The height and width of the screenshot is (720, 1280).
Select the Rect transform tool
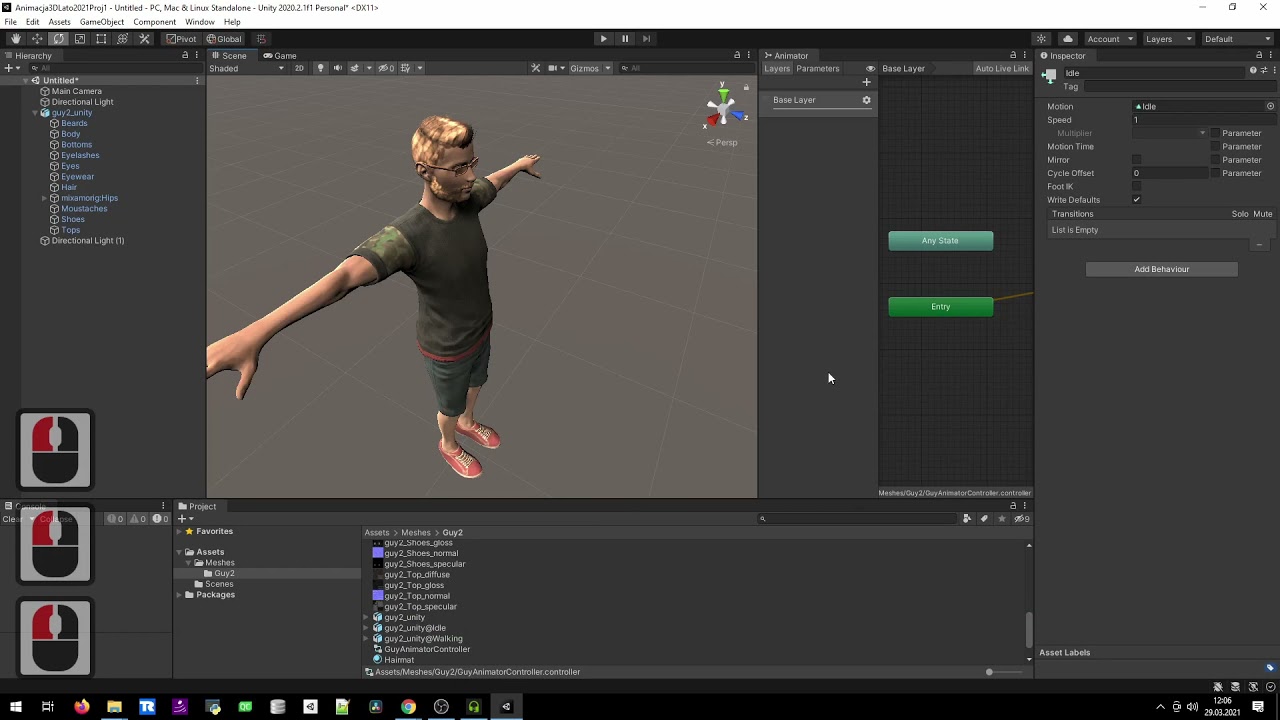tap(101, 39)
